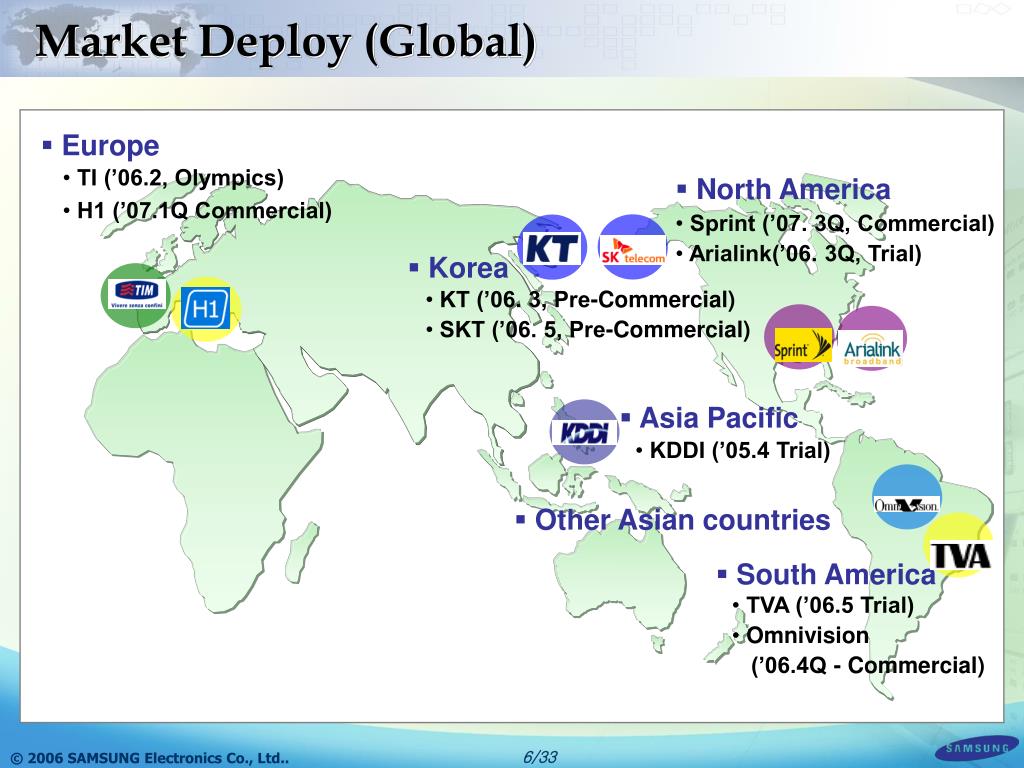Select the Asia Pacific heading
Screen dimensions: 1024x768
coord(718,418)
